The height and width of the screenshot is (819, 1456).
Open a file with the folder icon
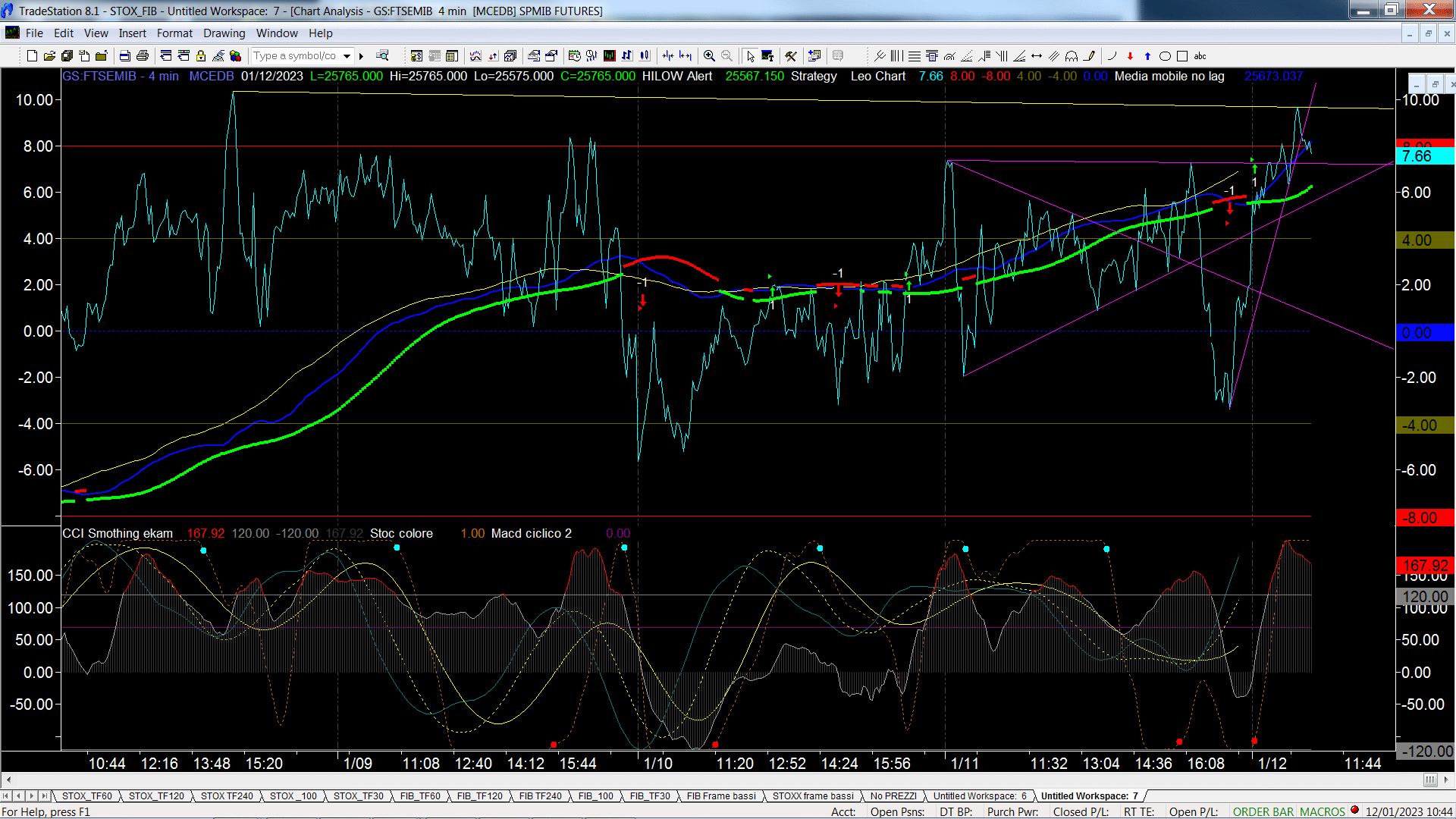(49, 56)
